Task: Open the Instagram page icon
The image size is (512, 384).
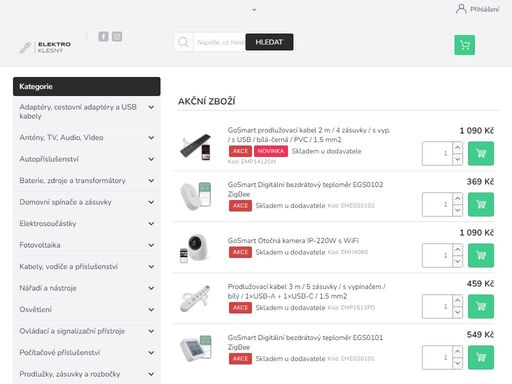Action: click(117, 36)
